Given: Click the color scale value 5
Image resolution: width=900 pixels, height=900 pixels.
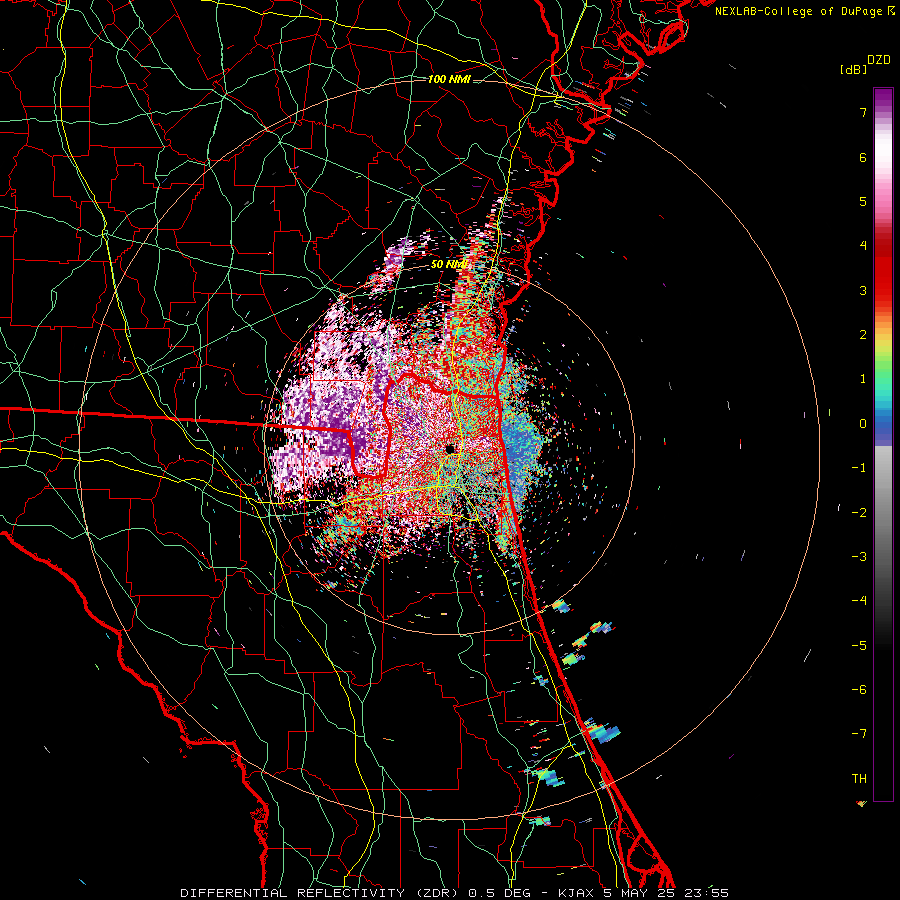Looking at the screenshot, I should pos(863,201).
